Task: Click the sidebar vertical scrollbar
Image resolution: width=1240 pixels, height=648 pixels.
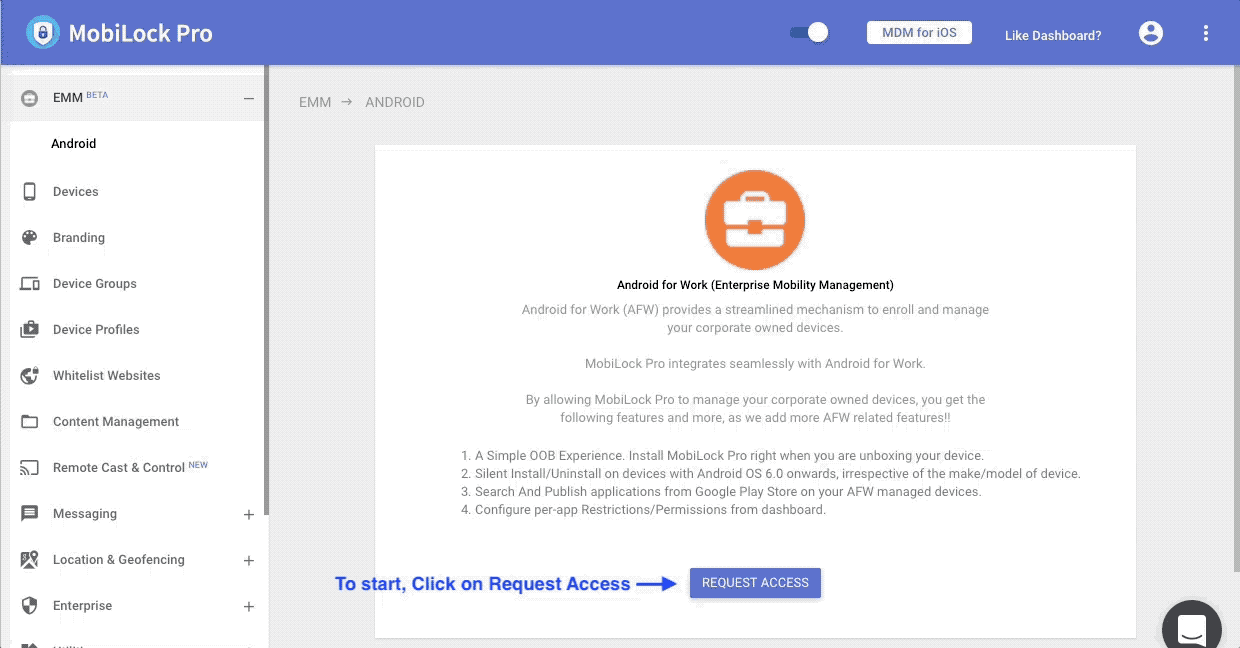Action: [266, 290]
